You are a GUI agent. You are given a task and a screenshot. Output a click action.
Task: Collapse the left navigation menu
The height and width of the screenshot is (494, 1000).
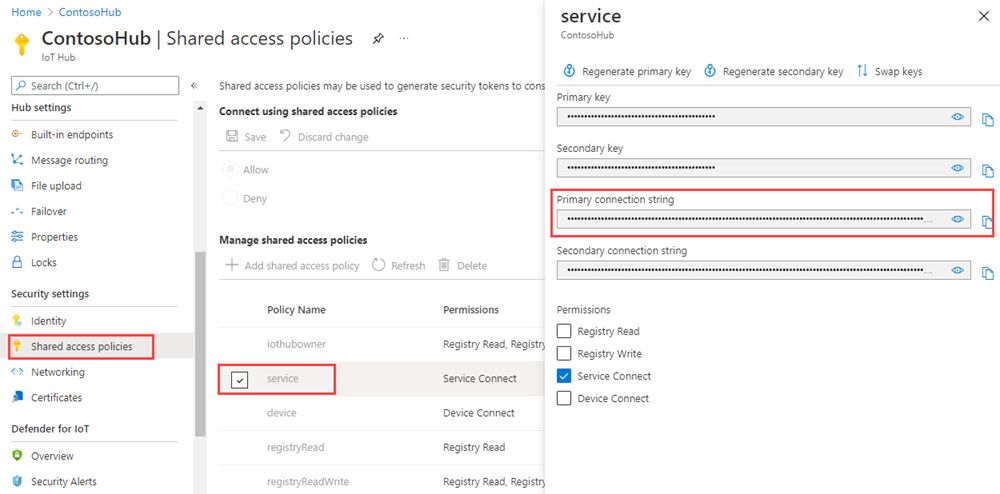tap(194, 86)
